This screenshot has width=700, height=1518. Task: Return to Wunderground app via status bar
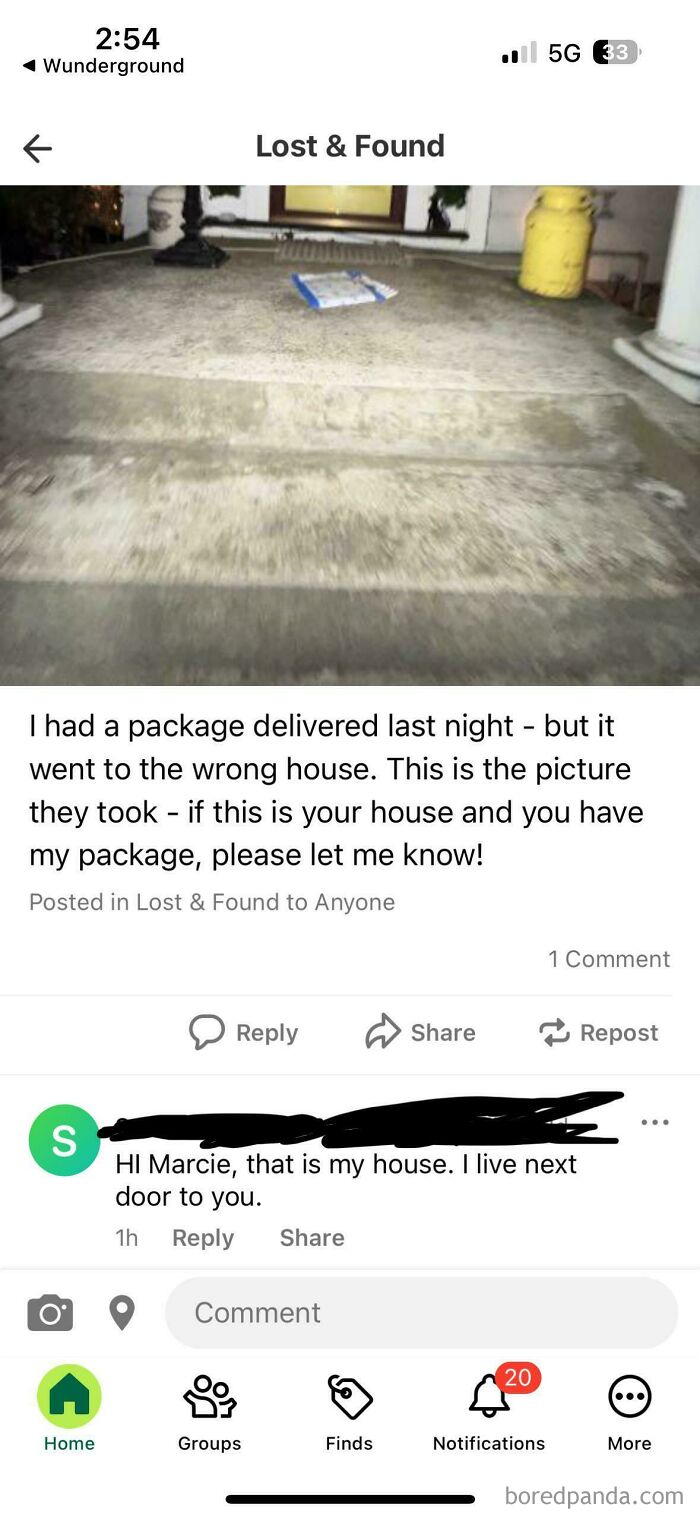[x=103, y=66]
